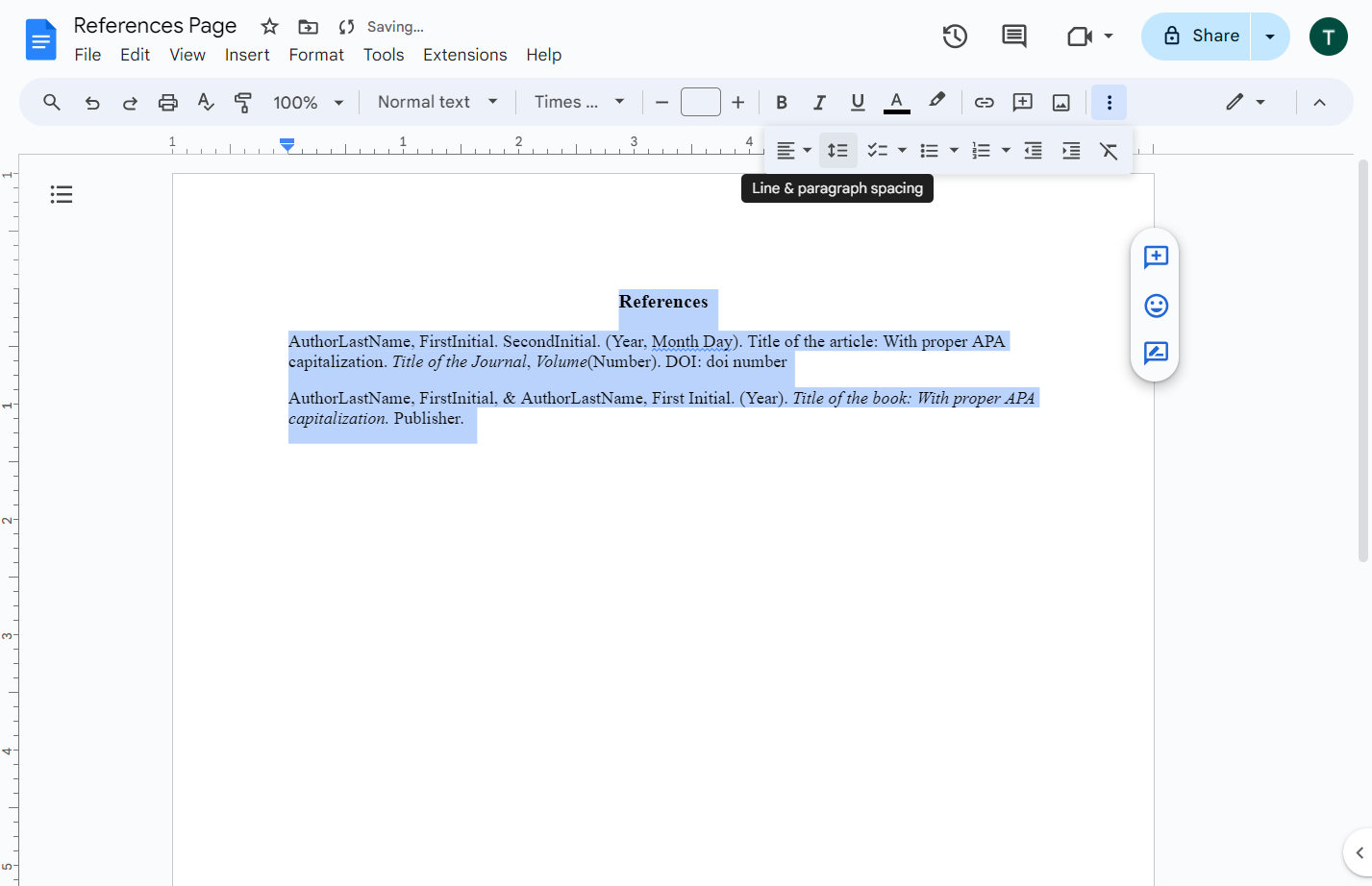Open the Extensions menu

pyautogui.click(x=464, y=55)
